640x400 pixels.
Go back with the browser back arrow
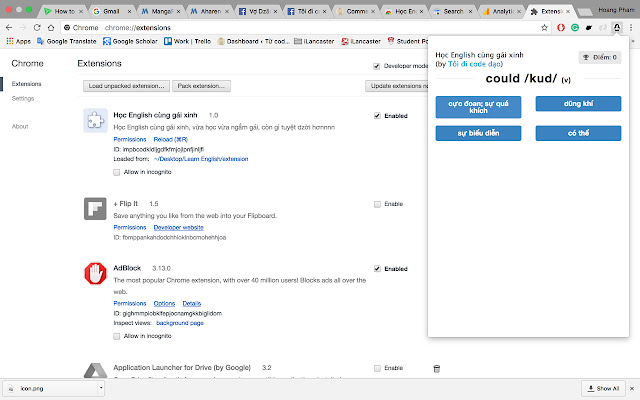coord(9,27)
